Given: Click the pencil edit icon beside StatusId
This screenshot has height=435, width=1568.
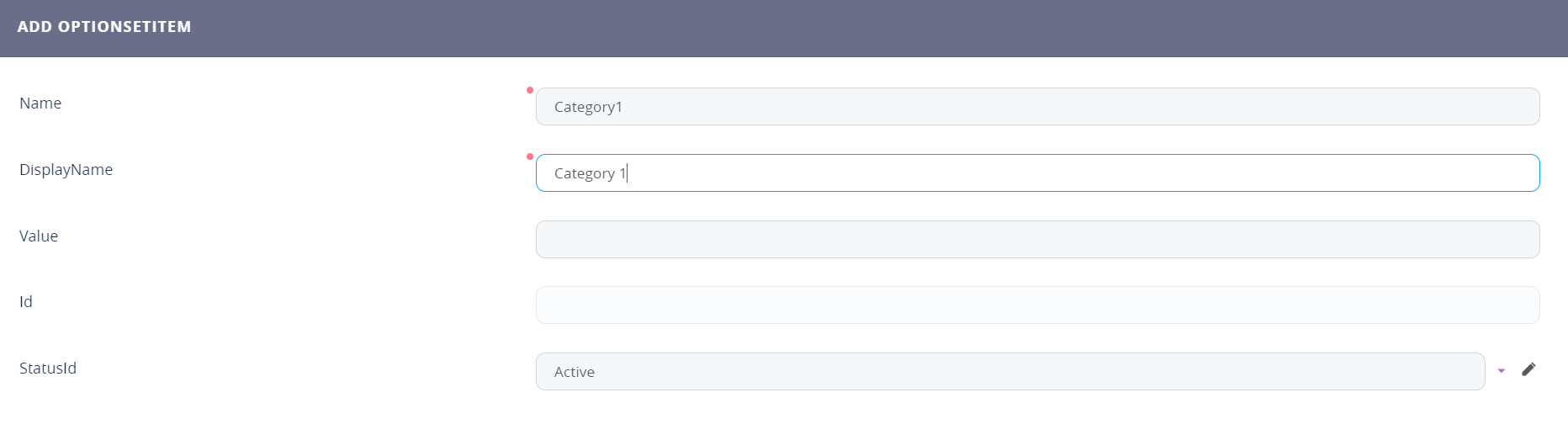Looking at the screenshot, I should coord(1528,369).
